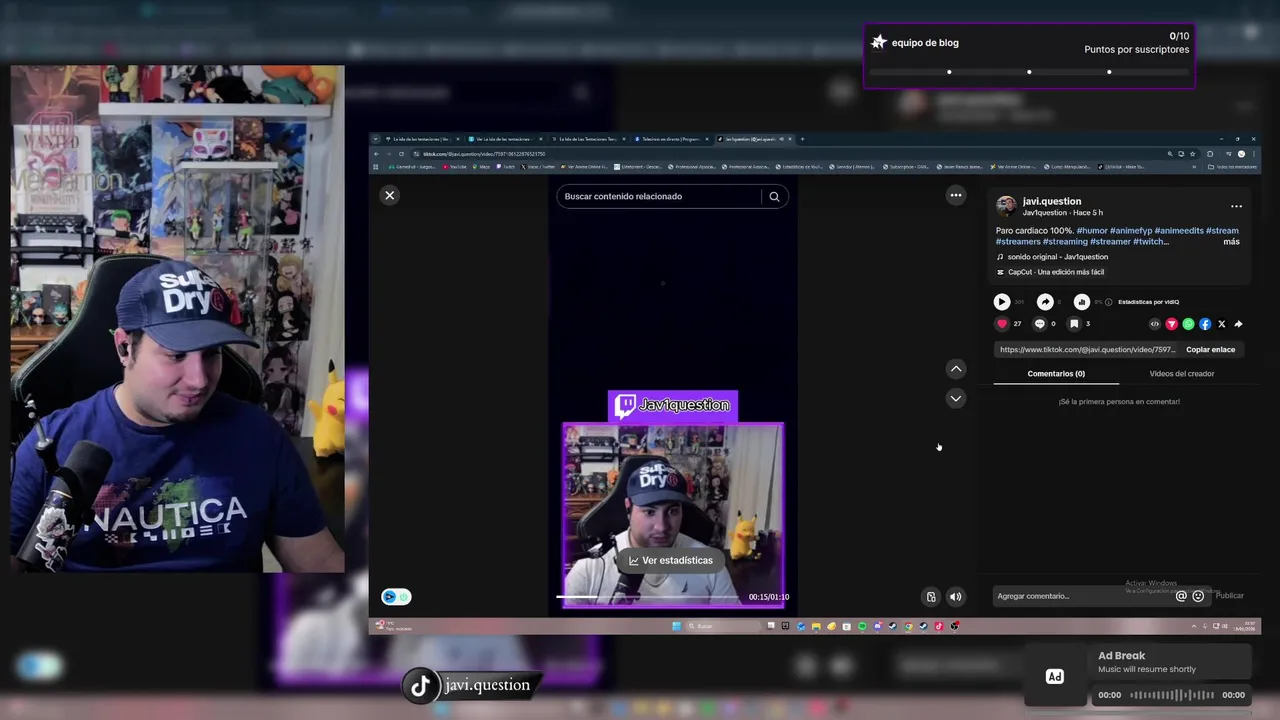Image resolution: width=1280 pixels, height=720 pixels.
Task: Toggle the auto-scroll switch below the video
Action: click(396, 597)
